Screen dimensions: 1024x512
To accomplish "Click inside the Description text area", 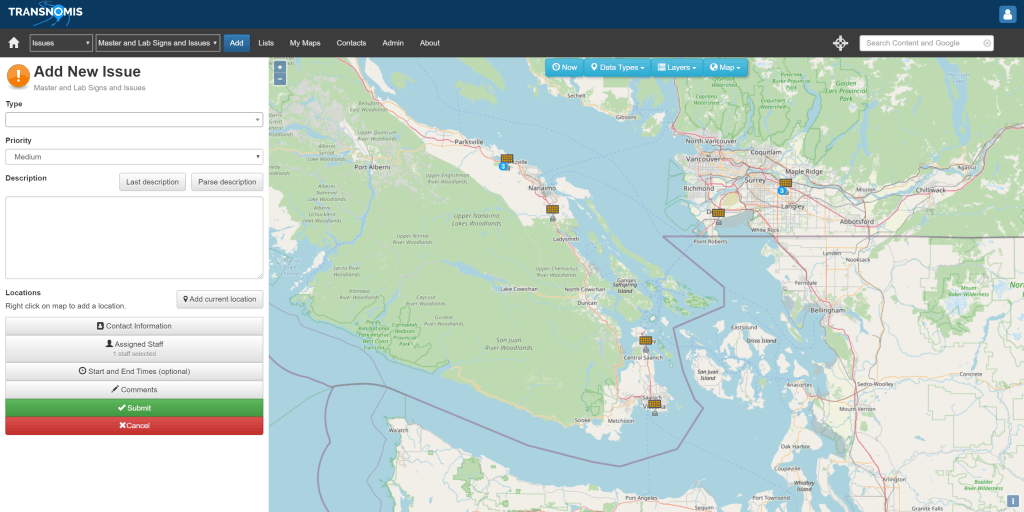I will pos(134,237).
